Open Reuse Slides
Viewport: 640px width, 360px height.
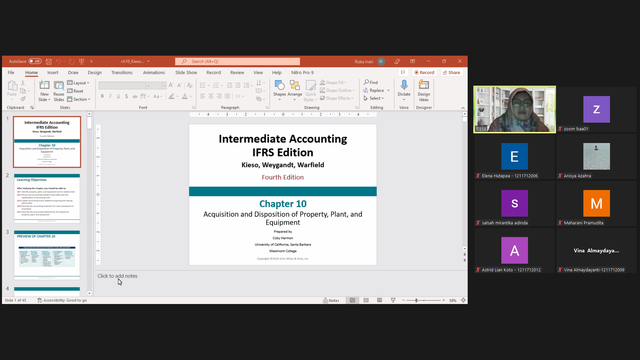click(59, 91)
